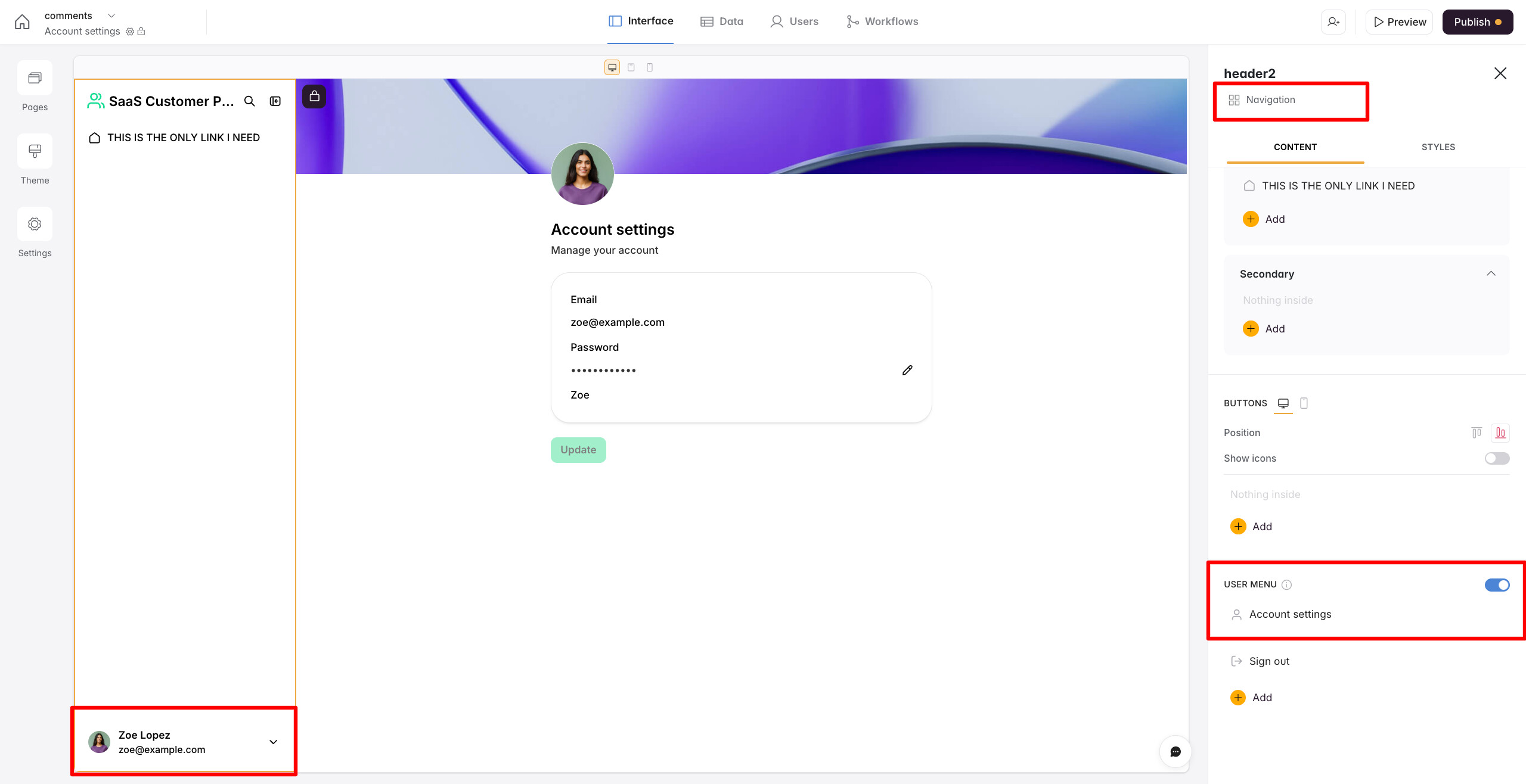Select the bottom Position alignment option
The width and height of the screenshot is (1526, 784).
coord(1500,433)
